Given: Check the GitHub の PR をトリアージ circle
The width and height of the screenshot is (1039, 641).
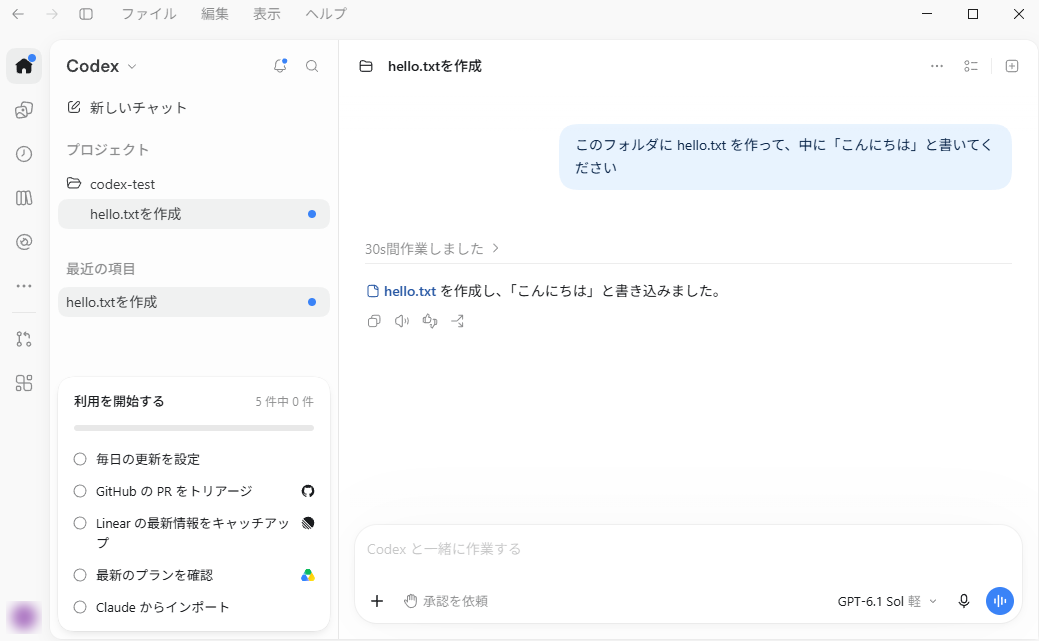Looking at the screenshot, I should (x=80, y=491).
